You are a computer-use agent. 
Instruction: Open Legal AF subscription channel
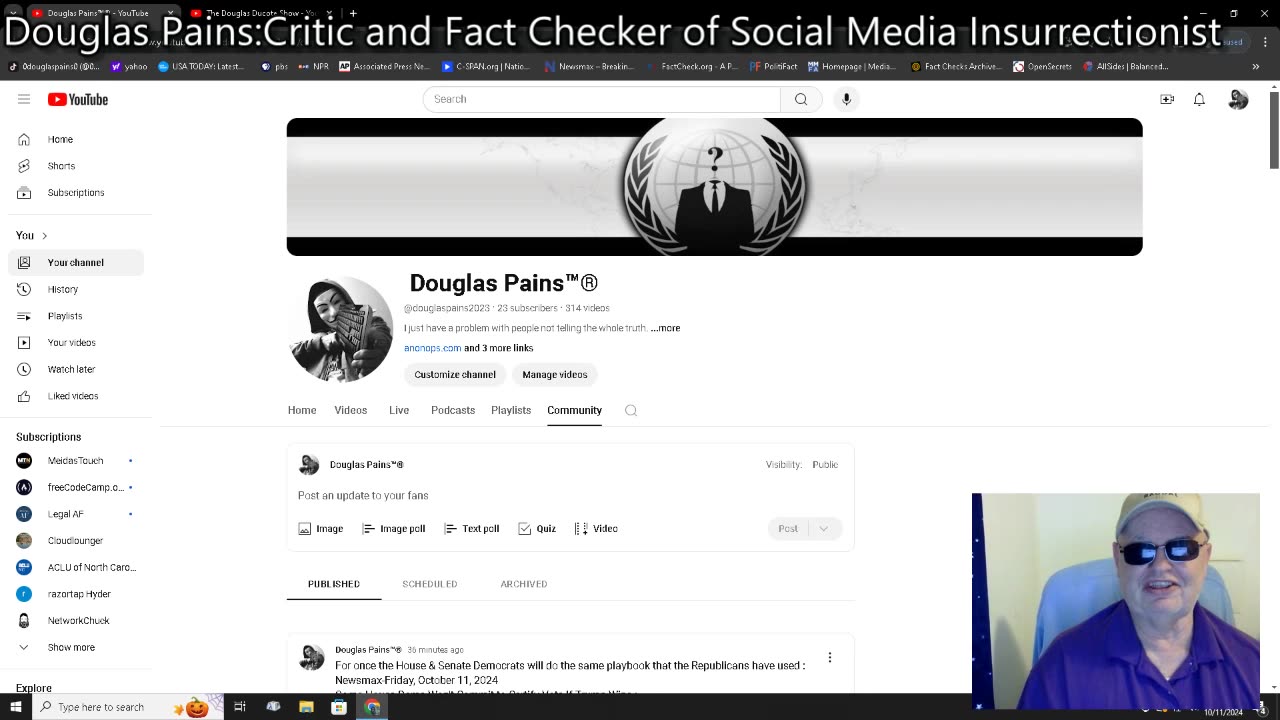(76, 514)
